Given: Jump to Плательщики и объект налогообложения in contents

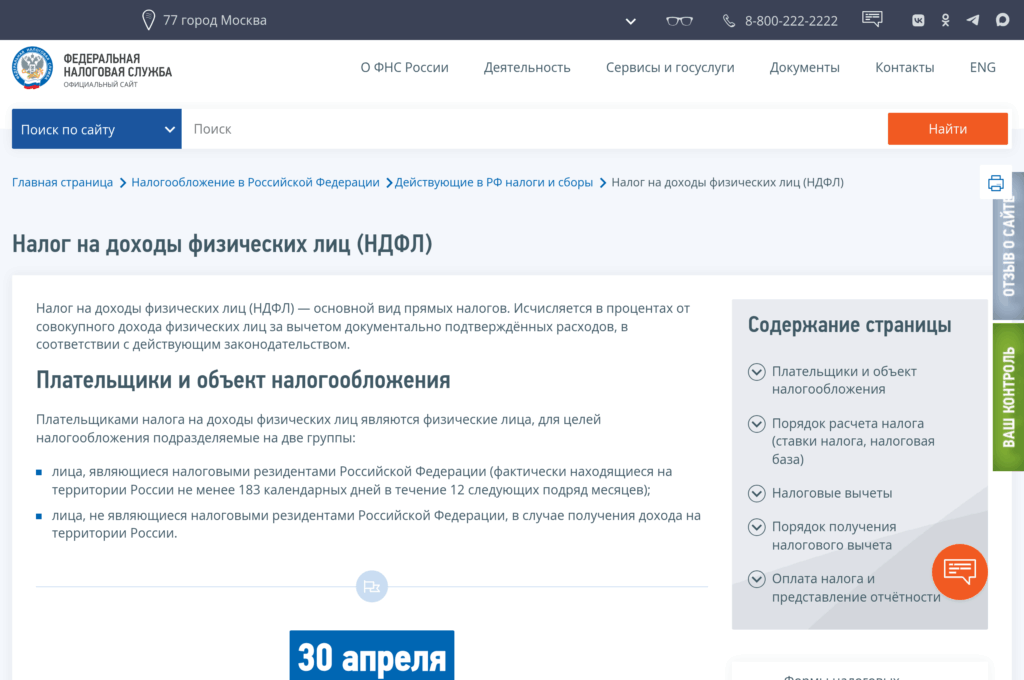Looking at the screenshot, I should tap(844, 380).
